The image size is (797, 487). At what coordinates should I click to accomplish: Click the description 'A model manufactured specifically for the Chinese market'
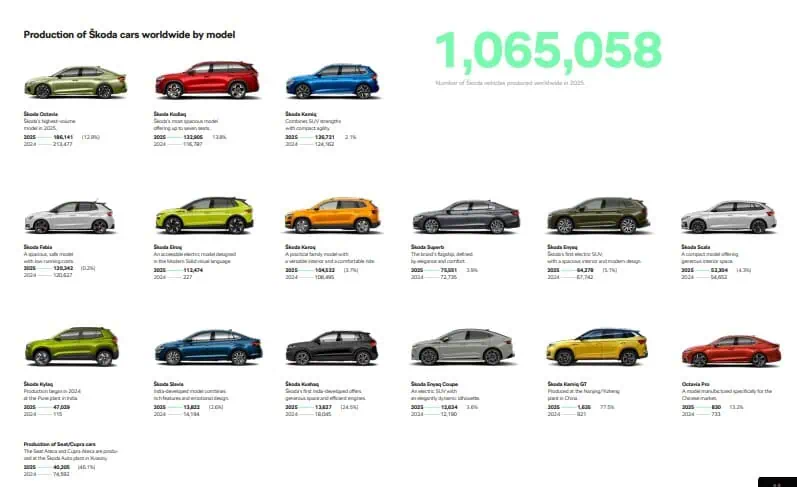pyautogui.click(x=727, y=395)
